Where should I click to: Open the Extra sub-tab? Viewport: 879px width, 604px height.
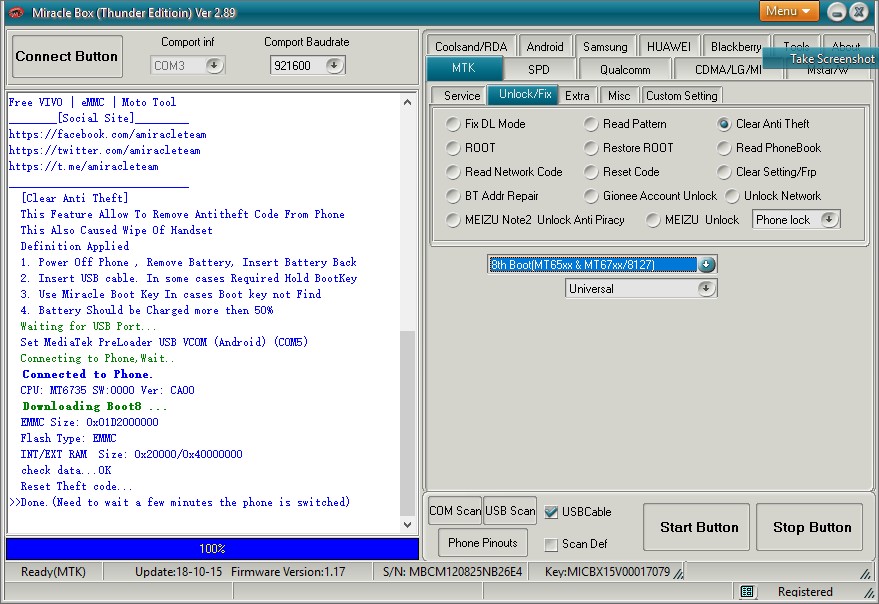point(577,96)
